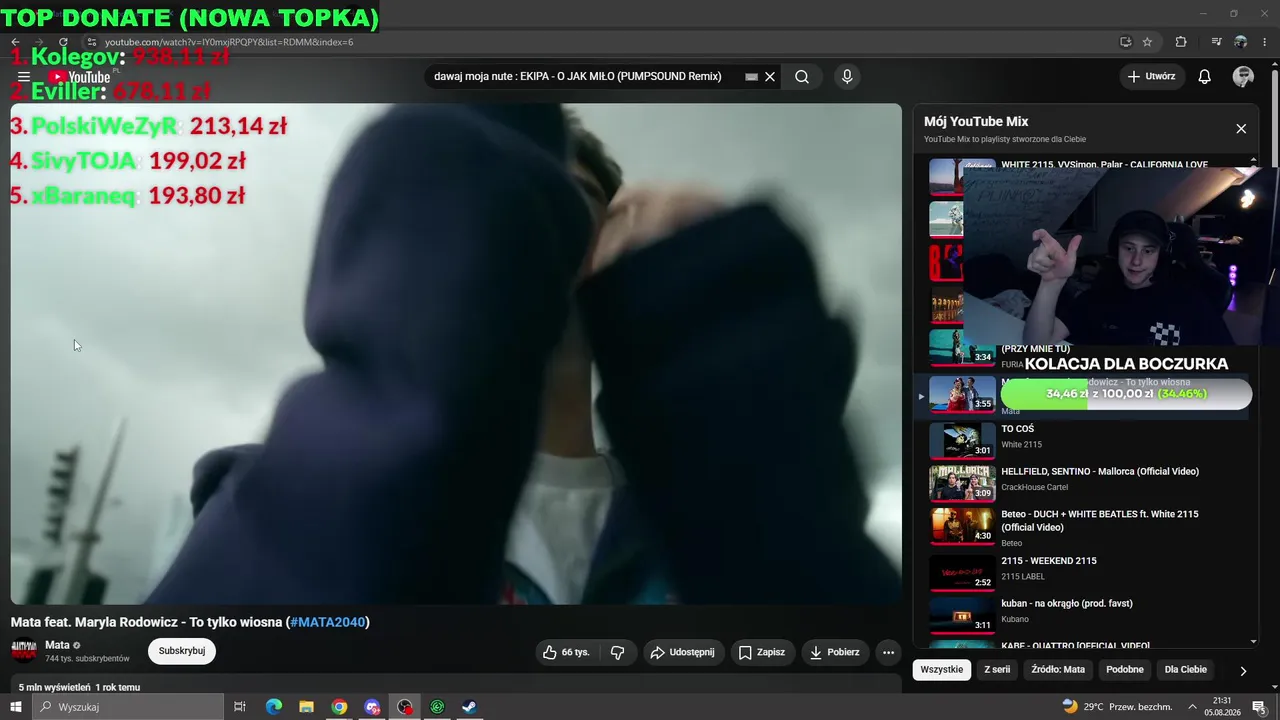The height and width of the screenshot is (720, 1280).
Task: Click the Utwórz create button
Action: 1151,77
